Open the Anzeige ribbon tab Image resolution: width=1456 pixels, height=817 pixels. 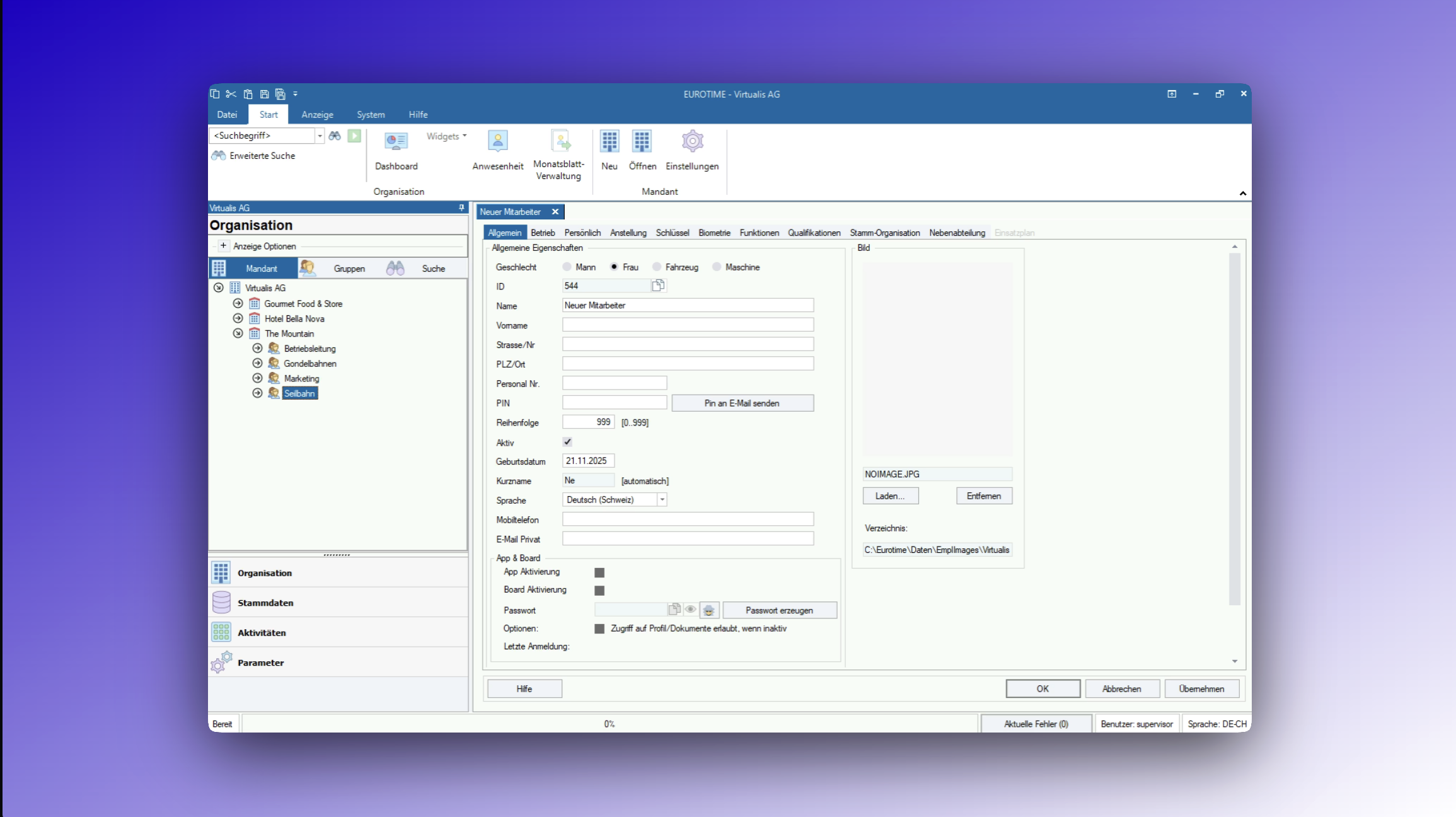coord(317,115)
